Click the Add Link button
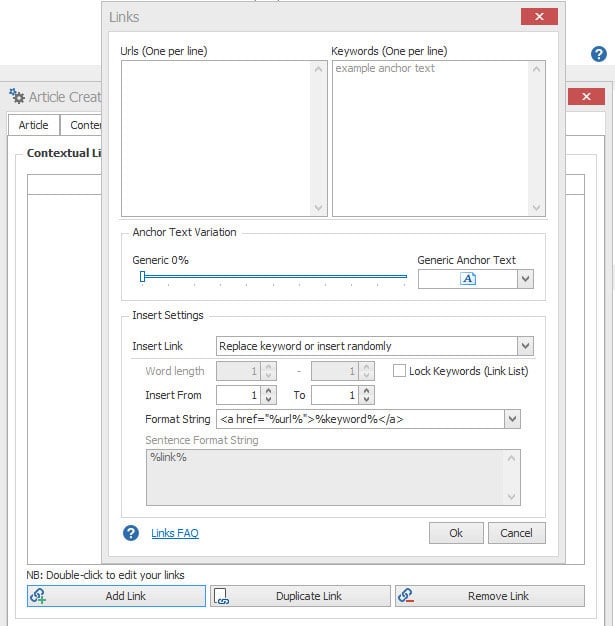Image resolution: width=615 pixels, height=626 pixels. pos(116,596)
